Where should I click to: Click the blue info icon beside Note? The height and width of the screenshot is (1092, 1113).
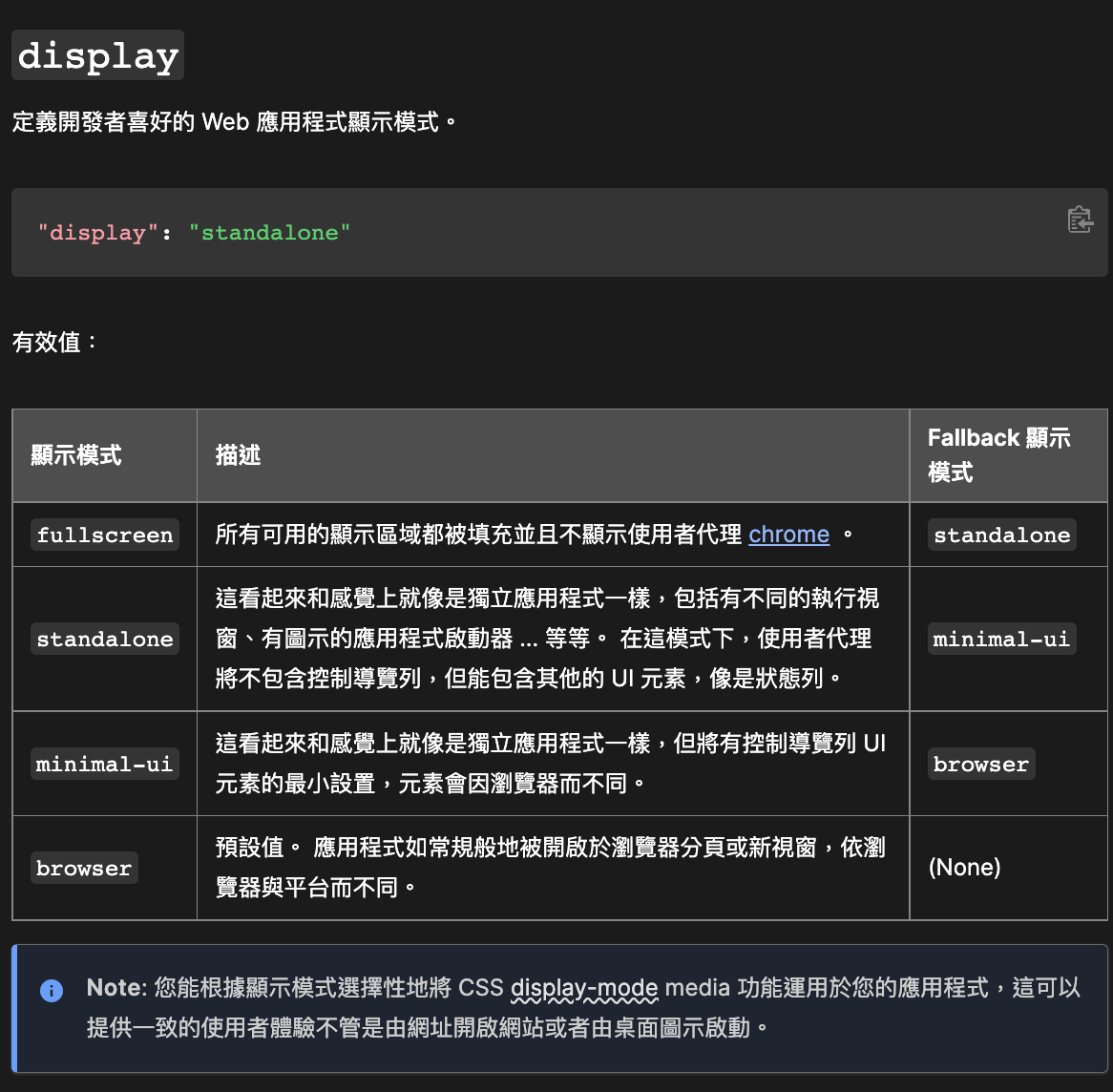(52, 990)
